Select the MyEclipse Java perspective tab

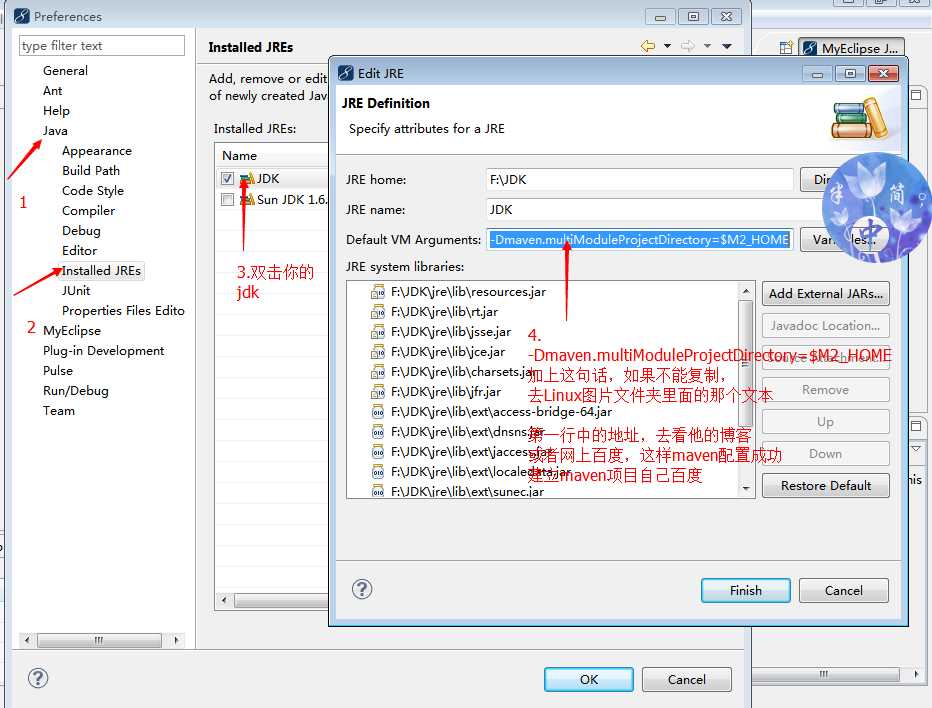click(852, 48)
